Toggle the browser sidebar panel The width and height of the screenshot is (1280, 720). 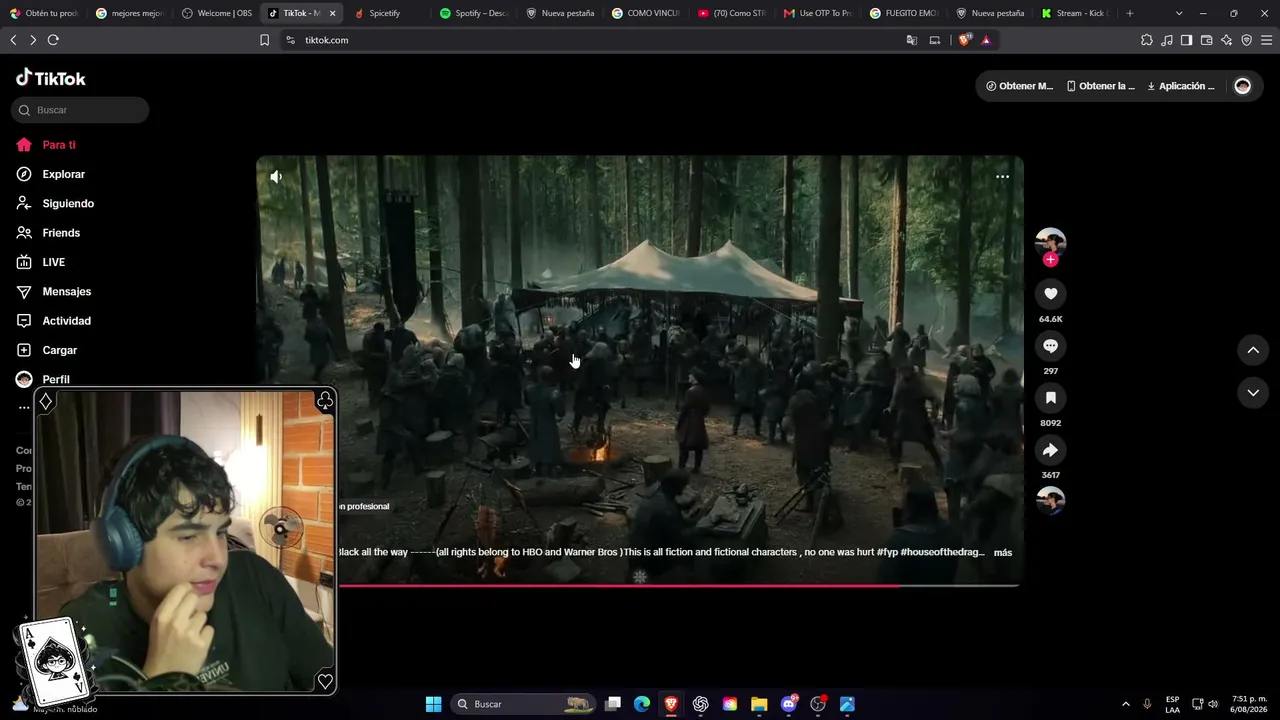point(1186,40)
